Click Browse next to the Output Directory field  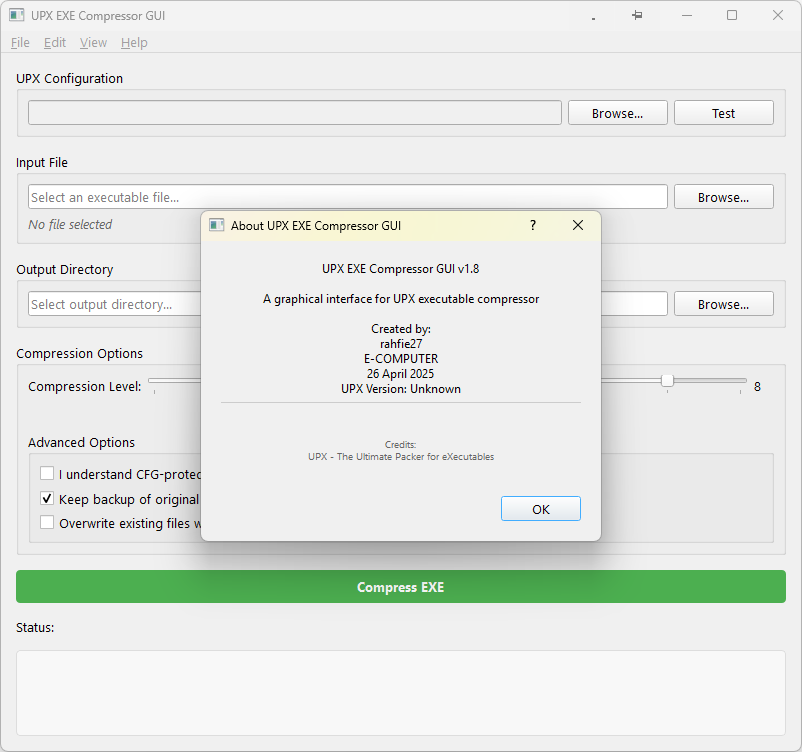pos(723,303)
